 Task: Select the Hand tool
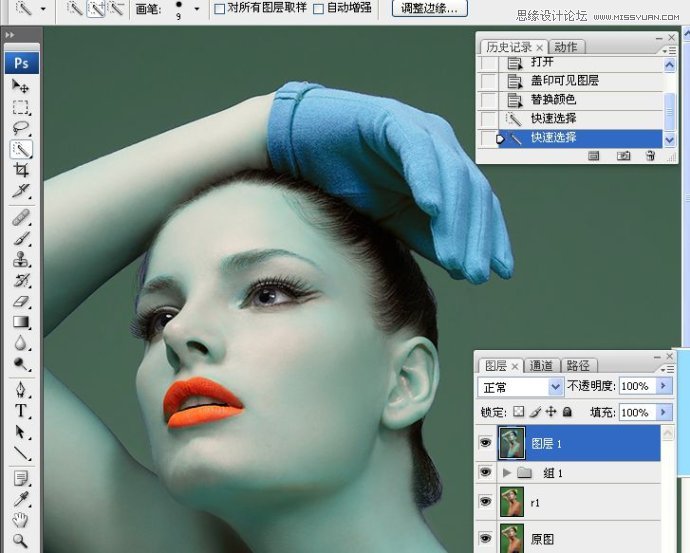pyautogui.click(x=21, y=520)
